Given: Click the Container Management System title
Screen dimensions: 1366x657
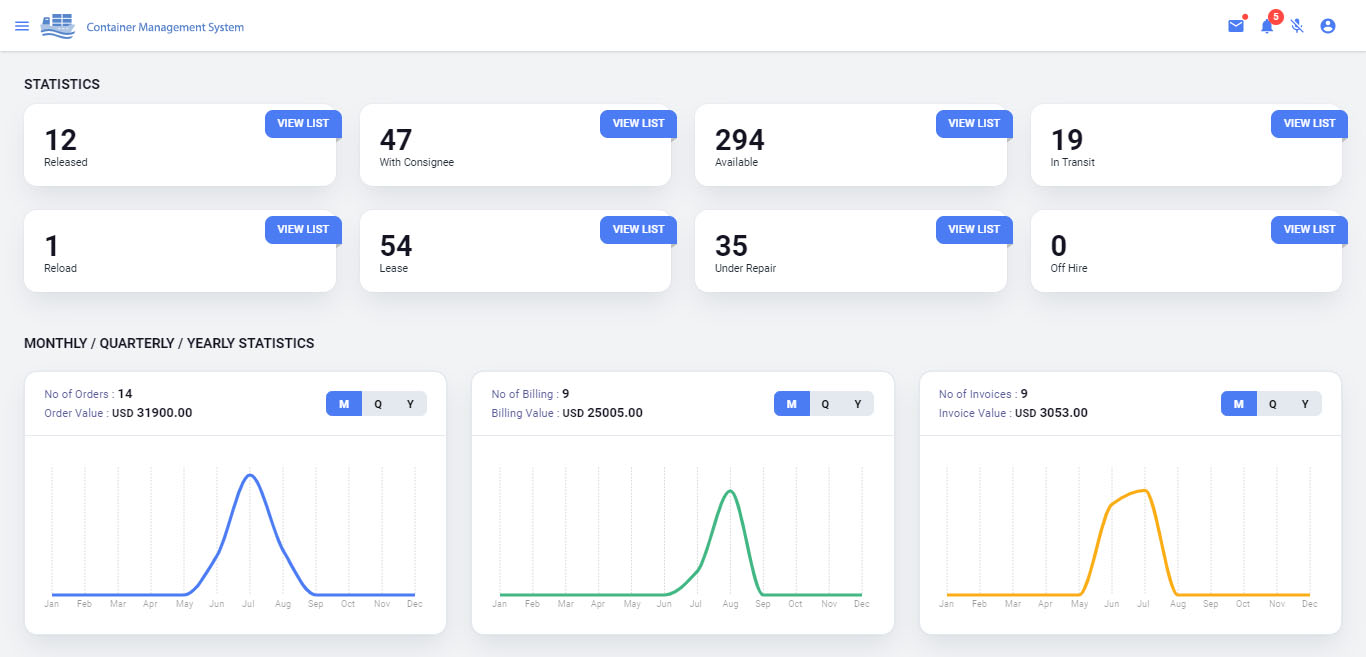Looking at the screenshot, I should point(165,27).
